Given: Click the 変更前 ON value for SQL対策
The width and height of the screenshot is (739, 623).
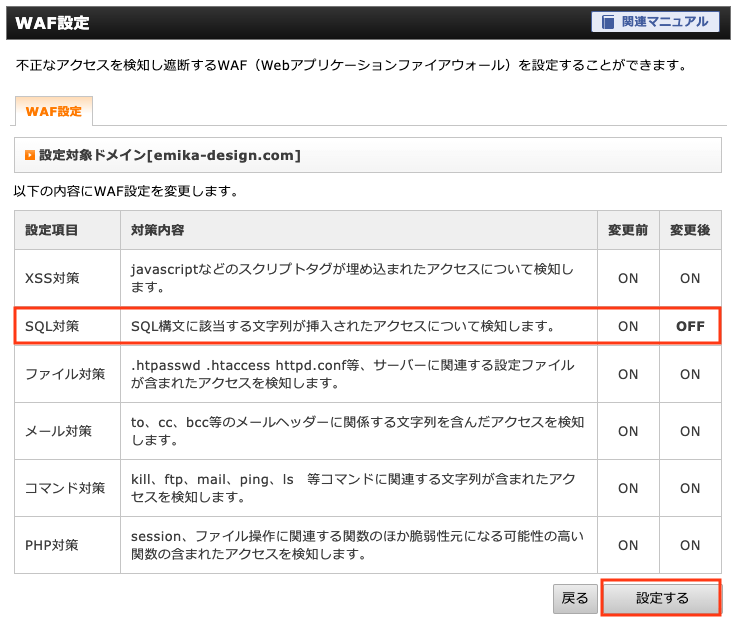Looking at the screenshot, I should [x=628, y=326].
